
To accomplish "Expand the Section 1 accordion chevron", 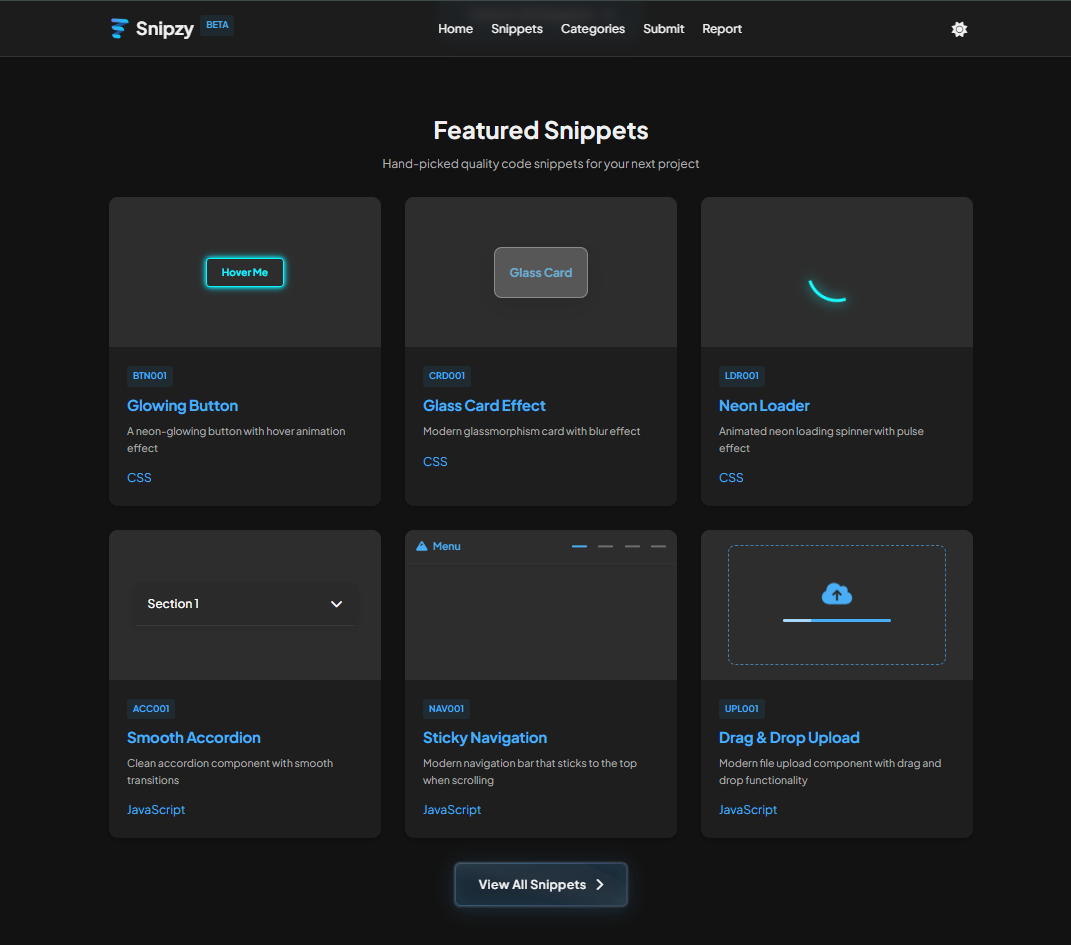I will pos(336,604).
